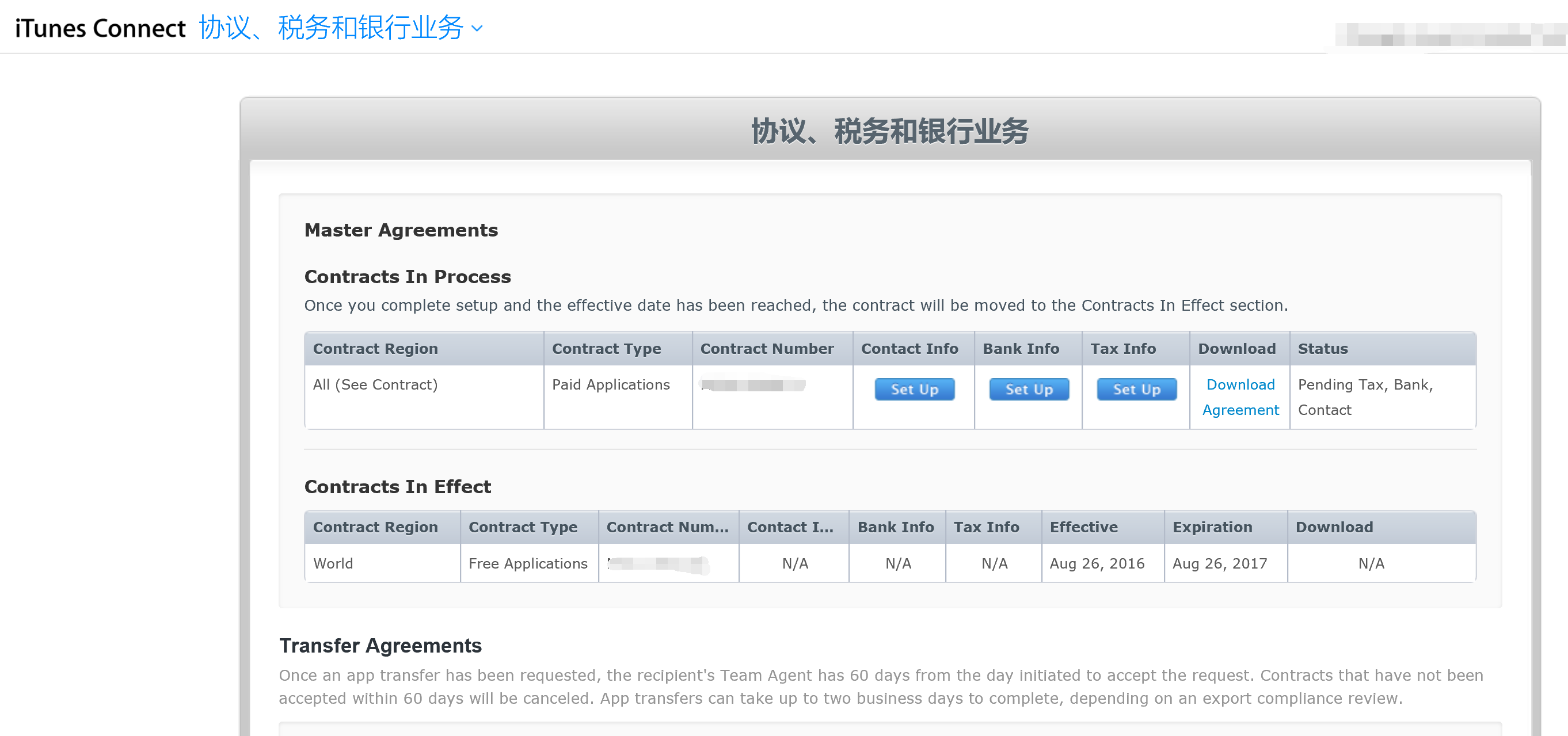The image size is (1568, 736).
Task: Click the Download Agreement link
Action: click(1240, 397)
